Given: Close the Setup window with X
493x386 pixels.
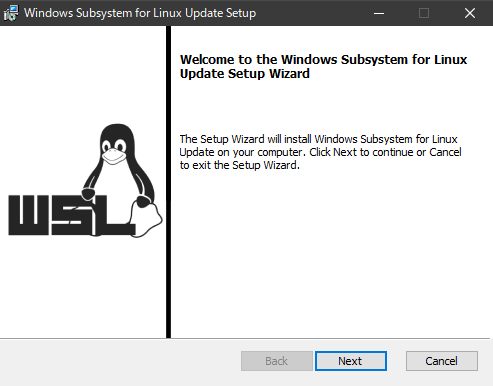Looking at the screenshot, I should pos(470,13).
